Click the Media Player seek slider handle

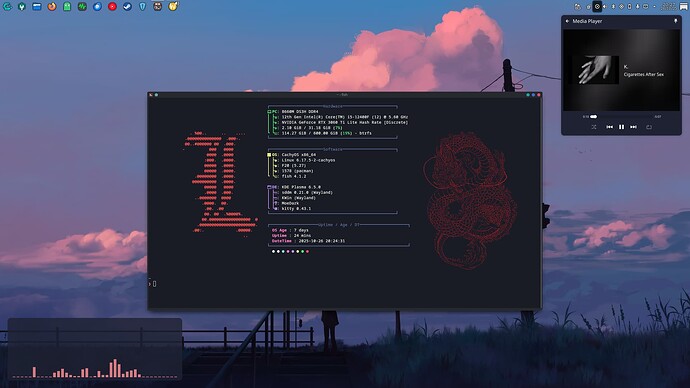594,117
